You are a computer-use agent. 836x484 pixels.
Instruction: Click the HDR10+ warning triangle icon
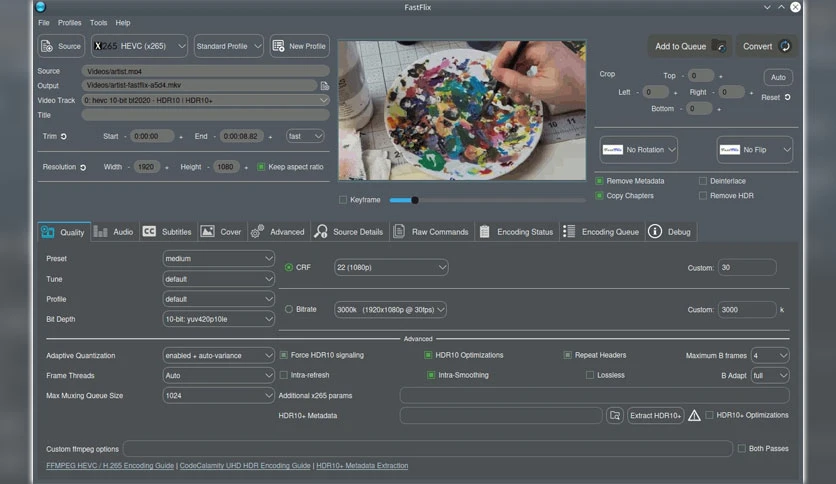pos(694,416)
